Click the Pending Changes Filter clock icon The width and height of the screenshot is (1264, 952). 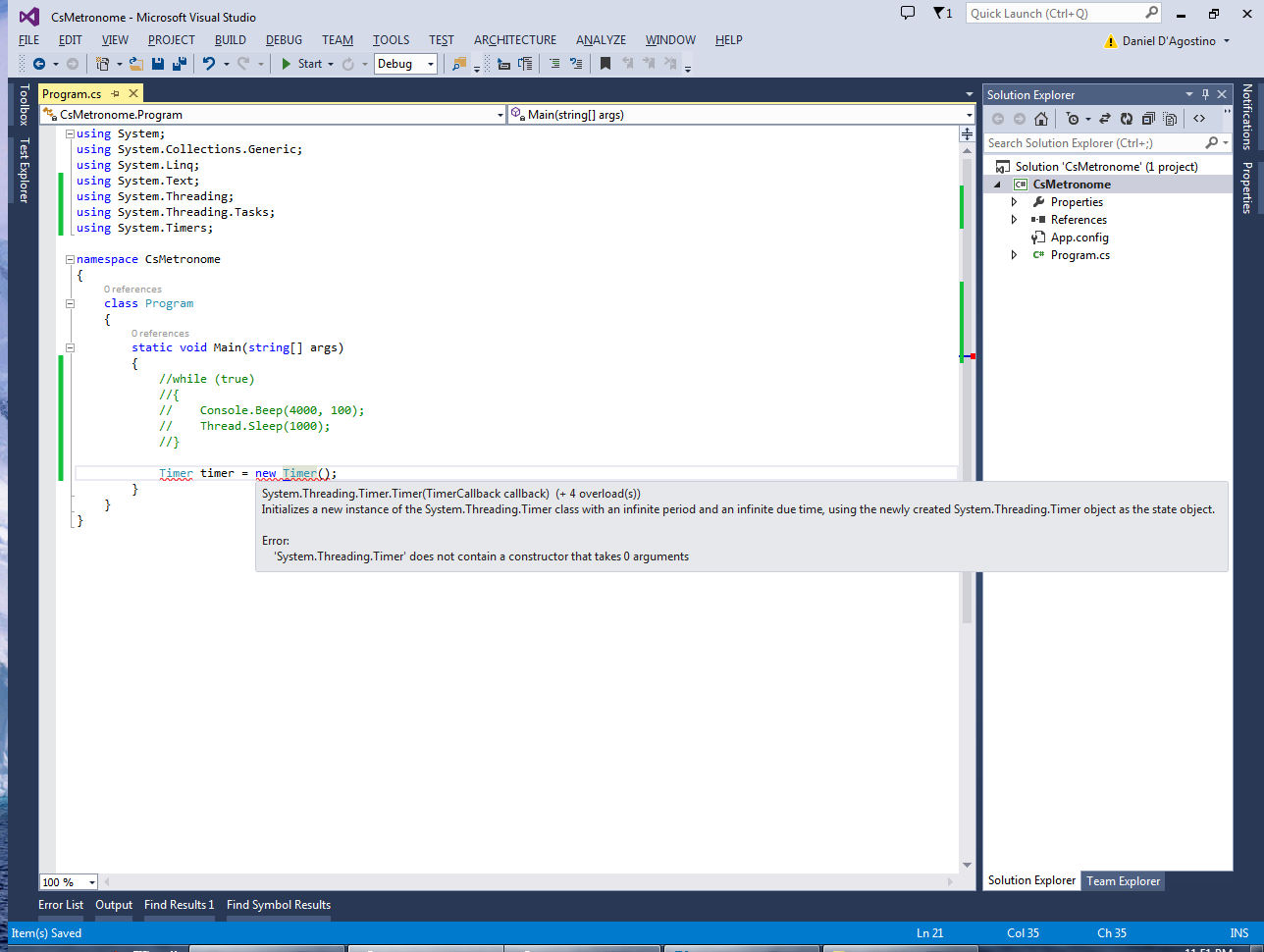coord(1073,119)
